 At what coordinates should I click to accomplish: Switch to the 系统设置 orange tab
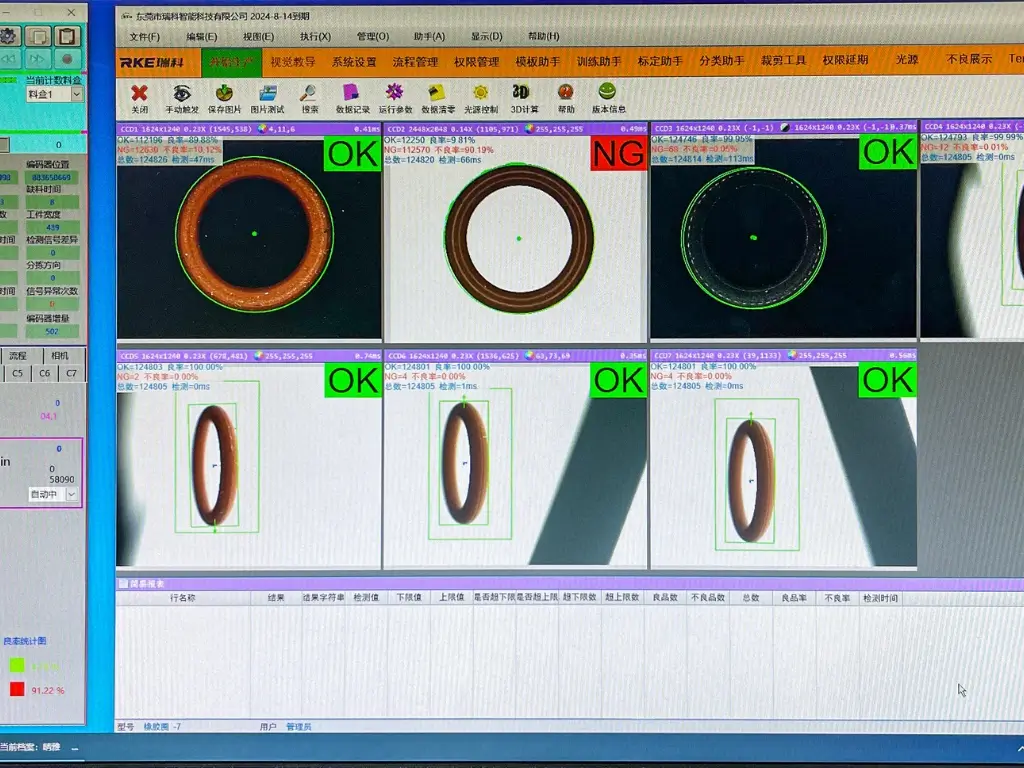[354, 61]
